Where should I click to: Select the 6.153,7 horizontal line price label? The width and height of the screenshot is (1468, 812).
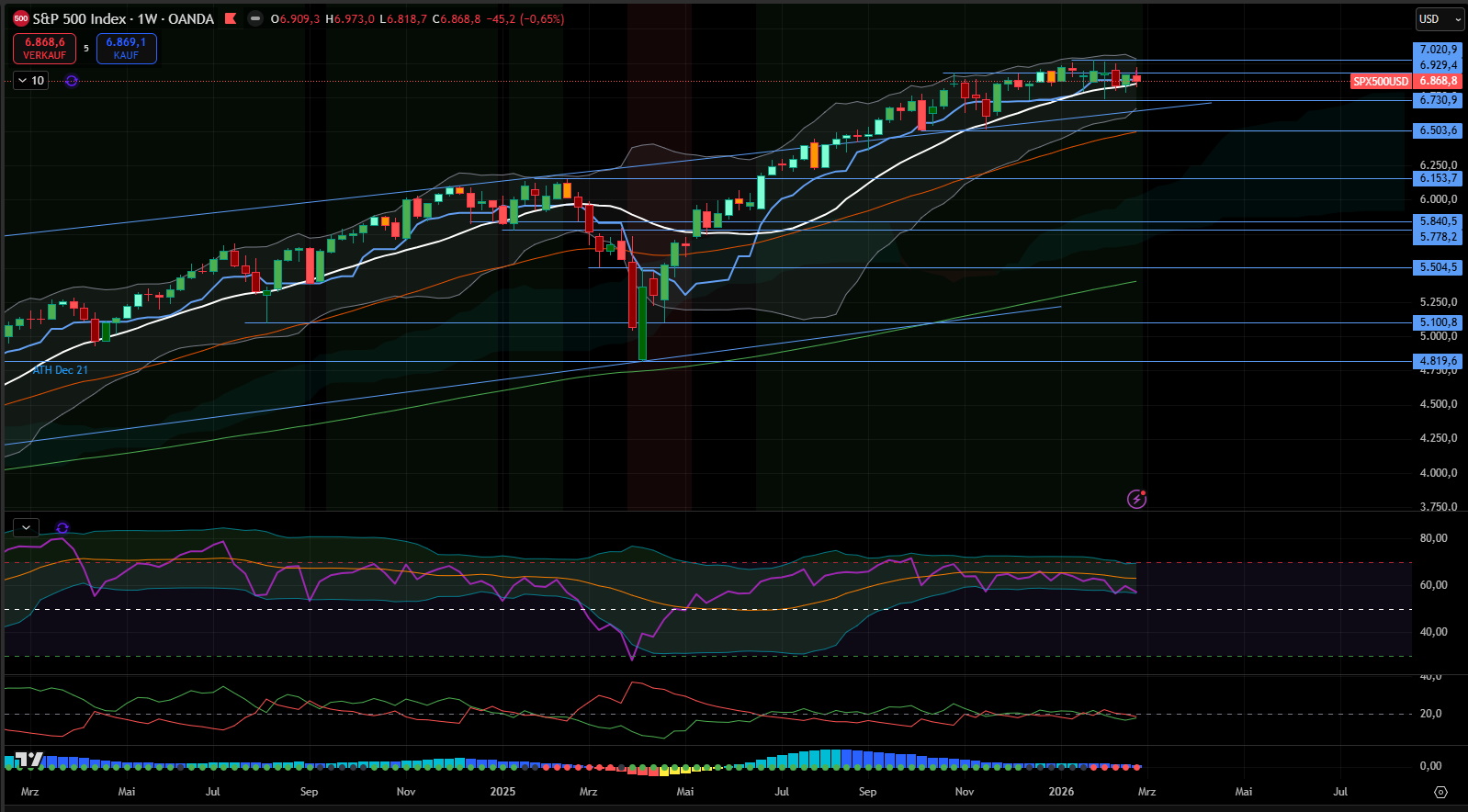(x=1438, y=178)
